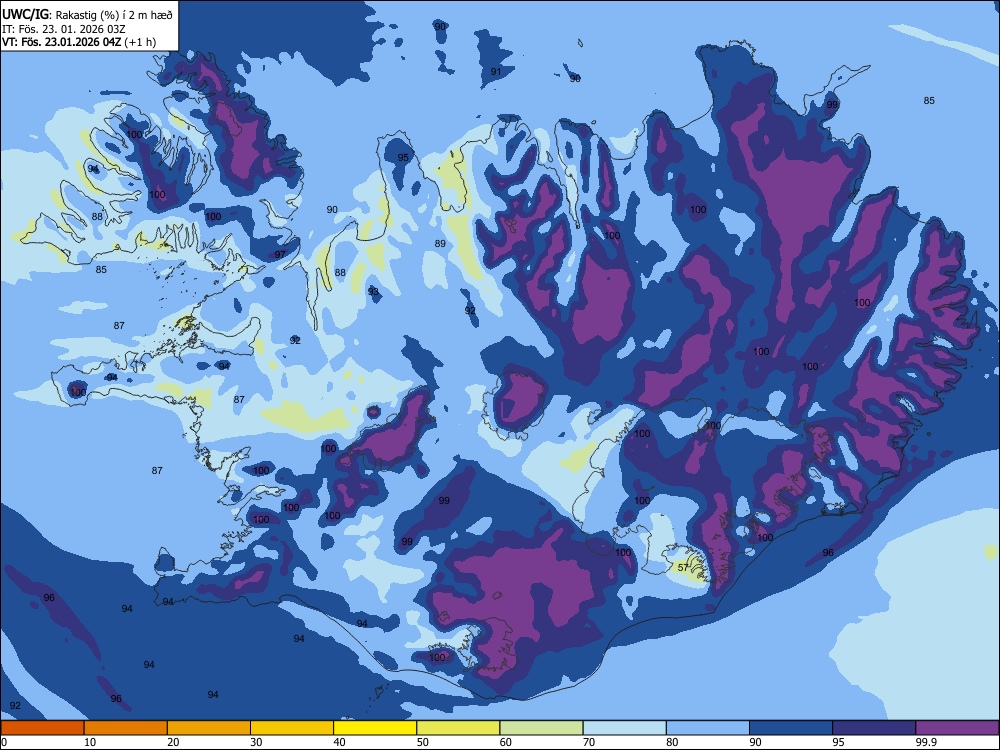Pick the pale blue 70–80 legend swatch

point(625,728)
